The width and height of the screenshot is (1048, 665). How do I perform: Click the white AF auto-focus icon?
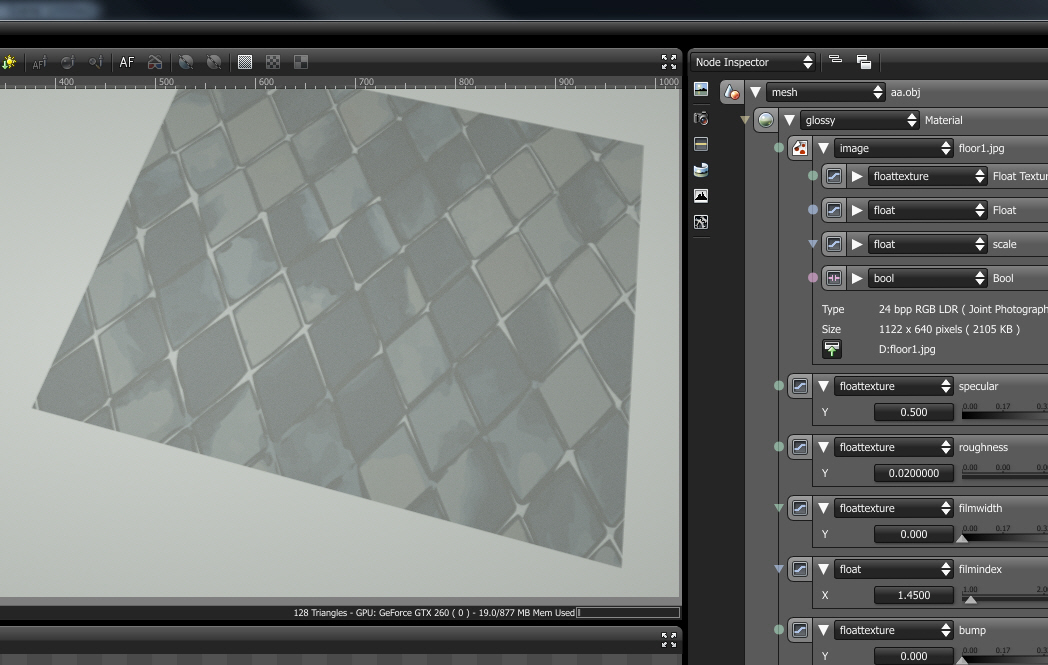[127, 62]
